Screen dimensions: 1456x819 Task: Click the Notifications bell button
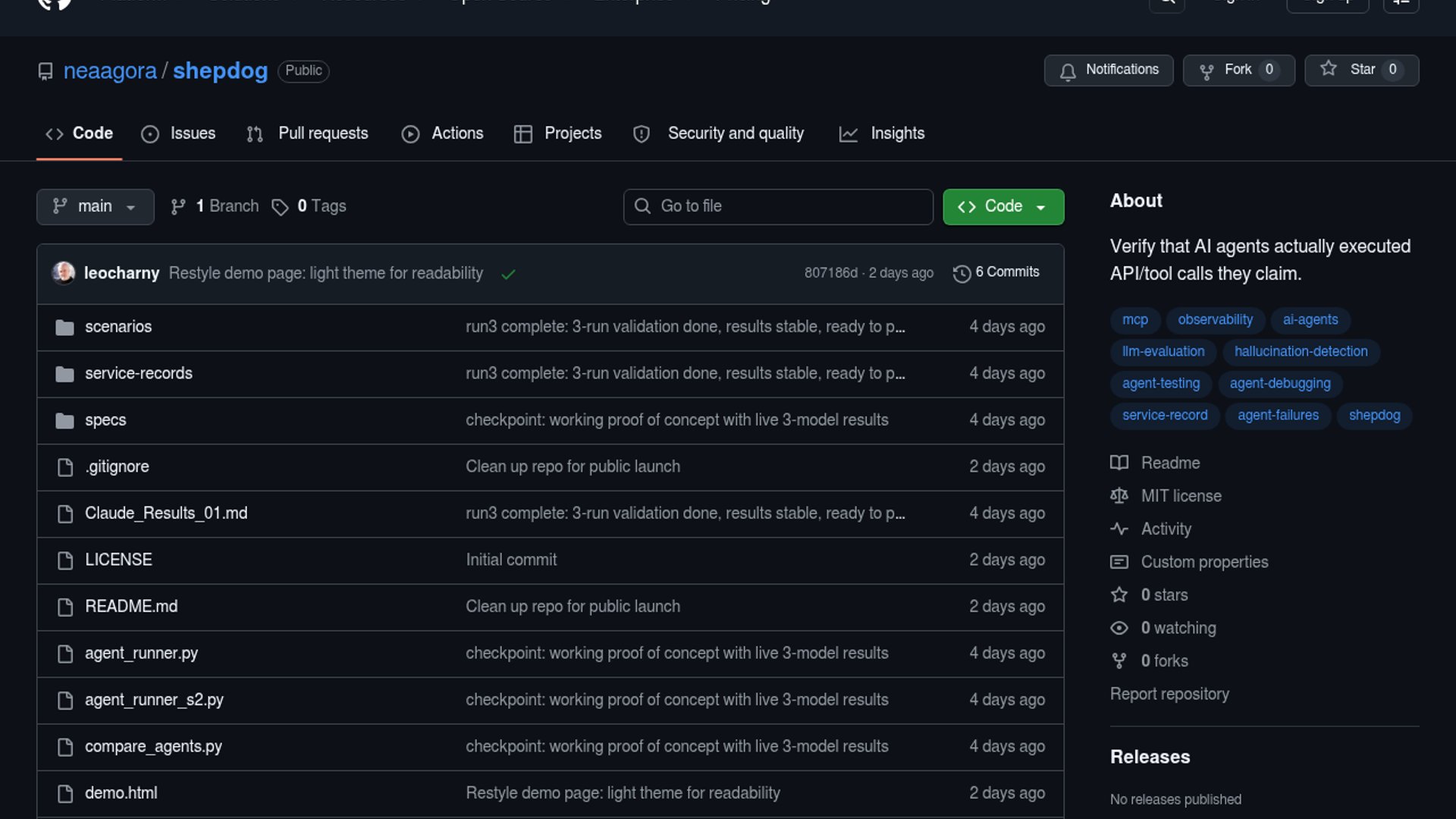point(1108,71)
